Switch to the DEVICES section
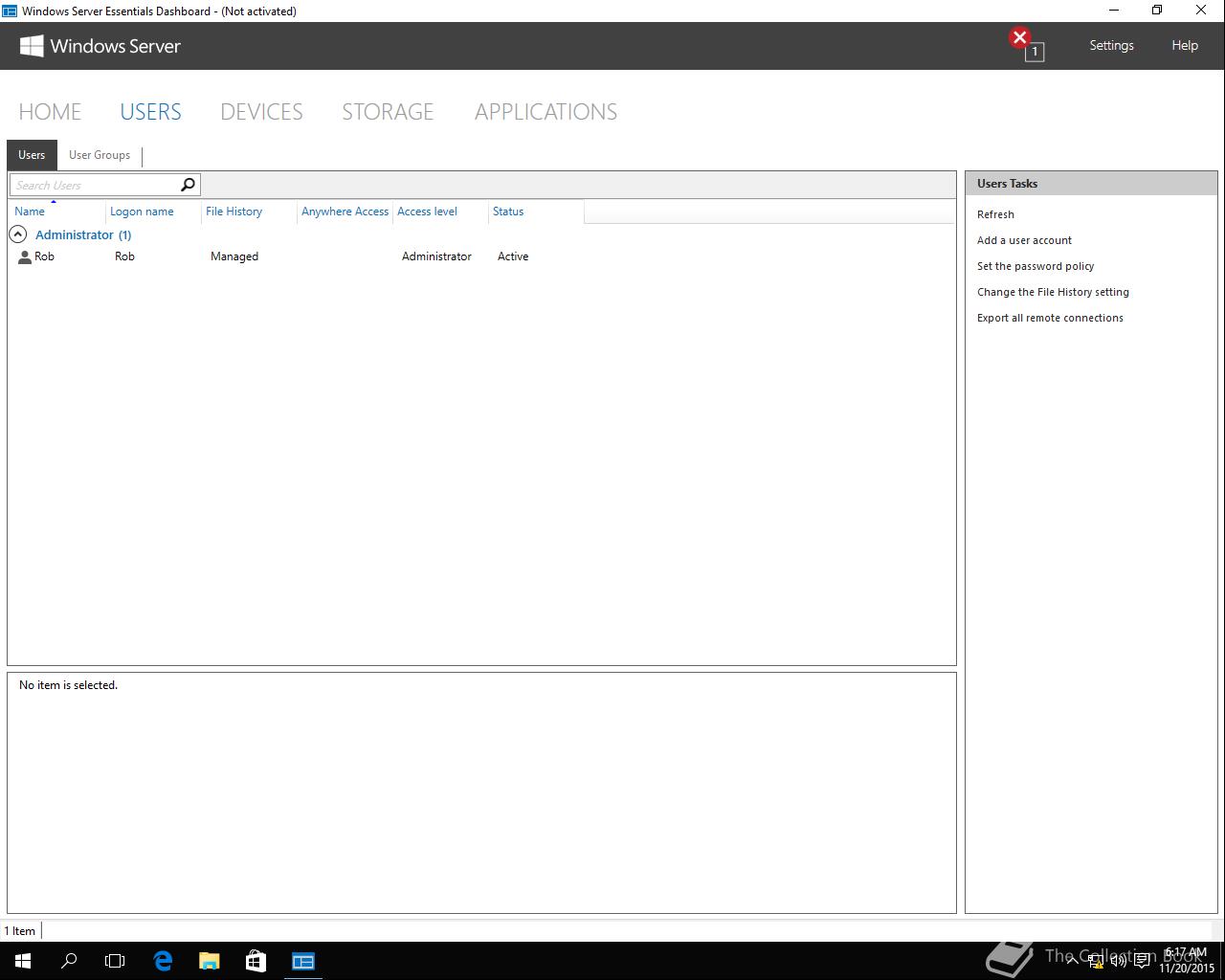Screen dimensions: 1225x980 [x=261, y=112]
